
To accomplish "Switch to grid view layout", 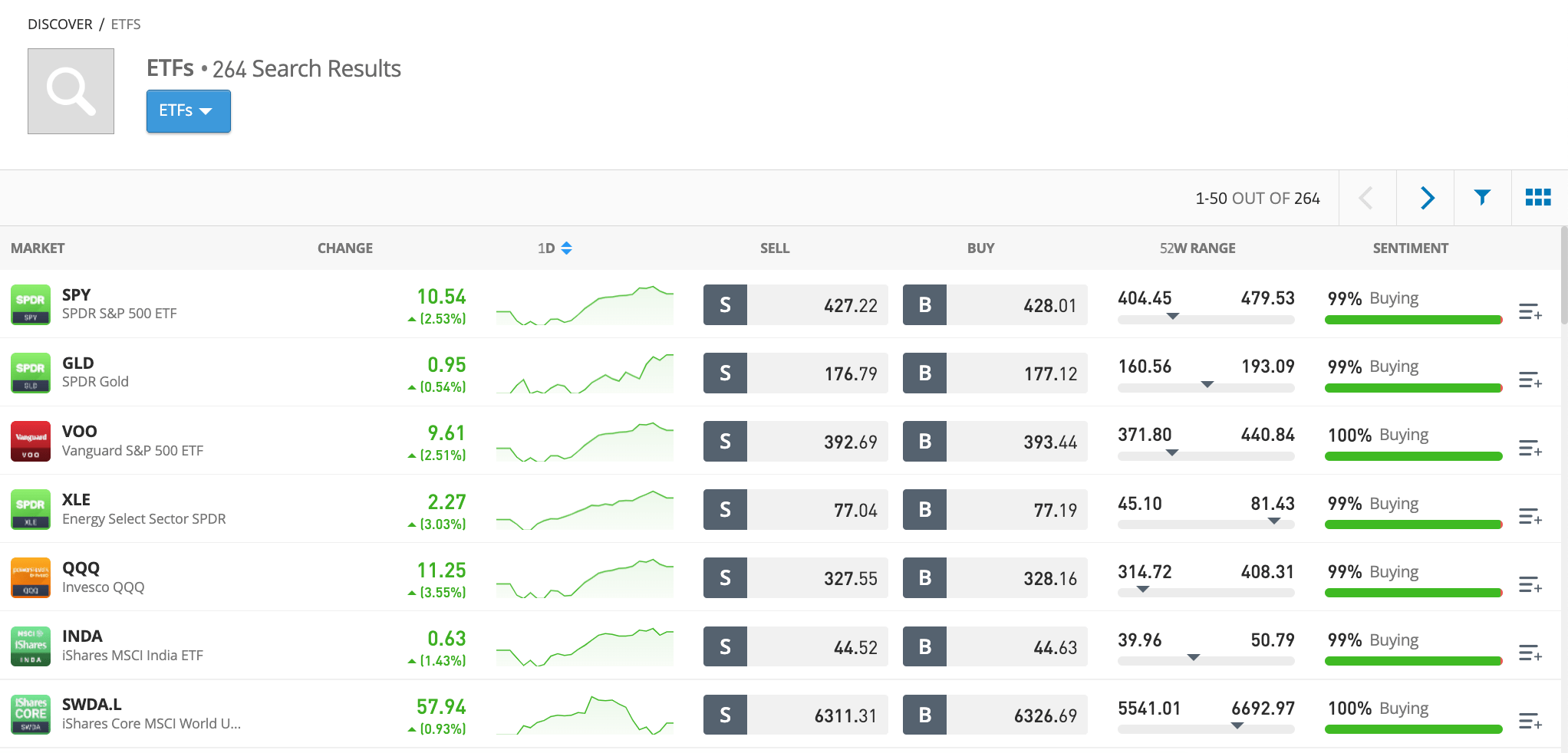I will tap(1538, 198).
